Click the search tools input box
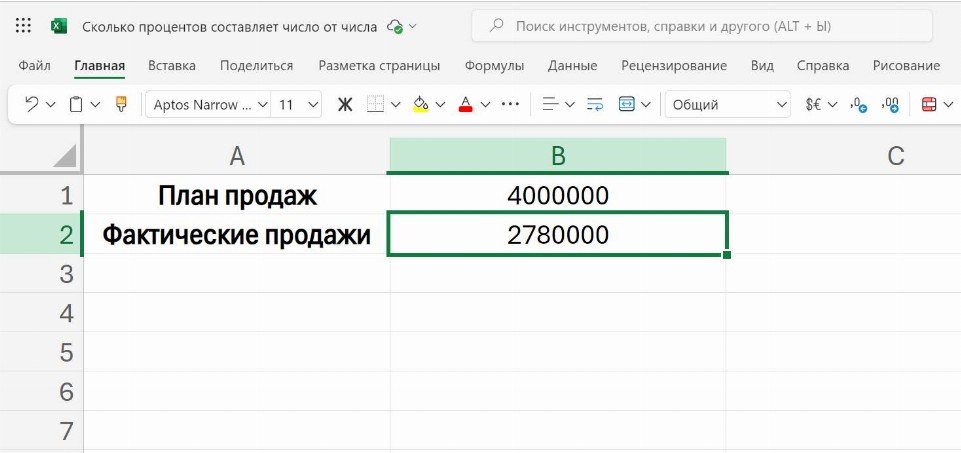Viewport: 961px width, 453px height. point(700,26)
